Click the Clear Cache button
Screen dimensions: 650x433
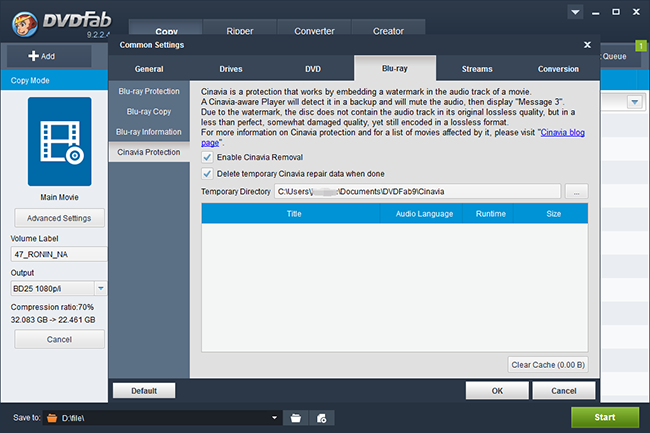pyautogui.click(x=548, y=365)
